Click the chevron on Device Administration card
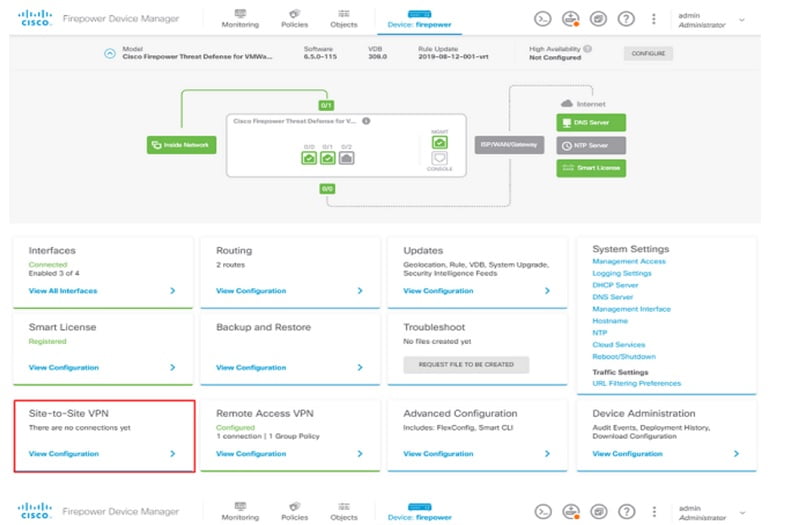Screen dimensions: 800x525 (x=736, y=454)
